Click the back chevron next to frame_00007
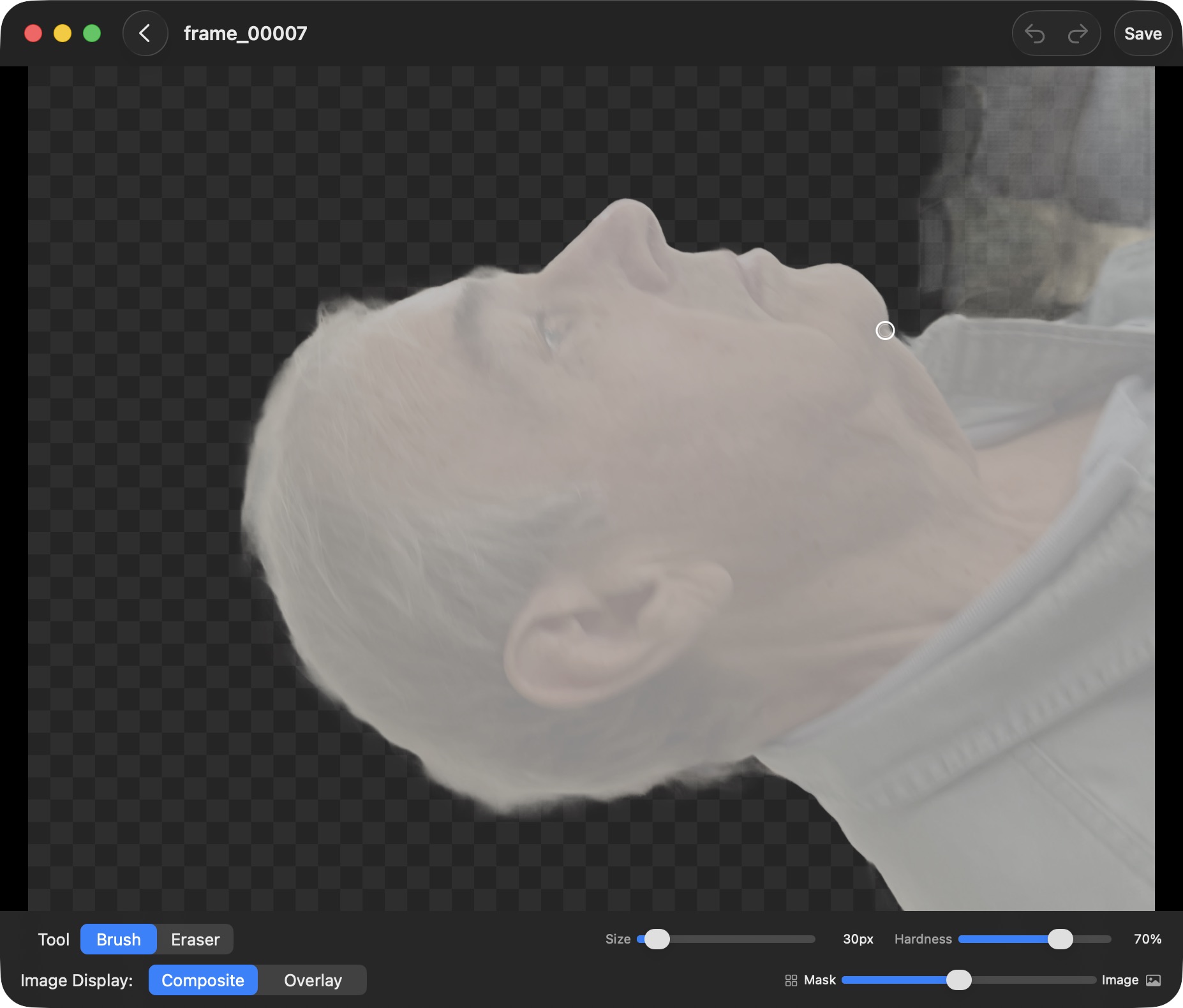This screenshot has height=1008, width=1183. tap(145, 33)
